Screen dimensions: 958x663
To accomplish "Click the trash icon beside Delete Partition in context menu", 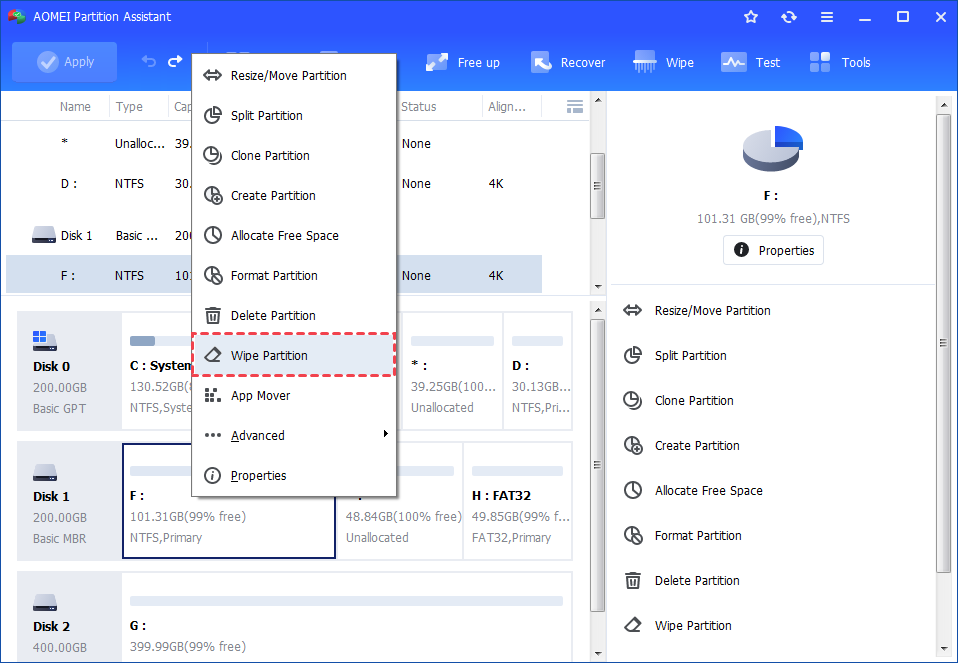I will [213, 316].
